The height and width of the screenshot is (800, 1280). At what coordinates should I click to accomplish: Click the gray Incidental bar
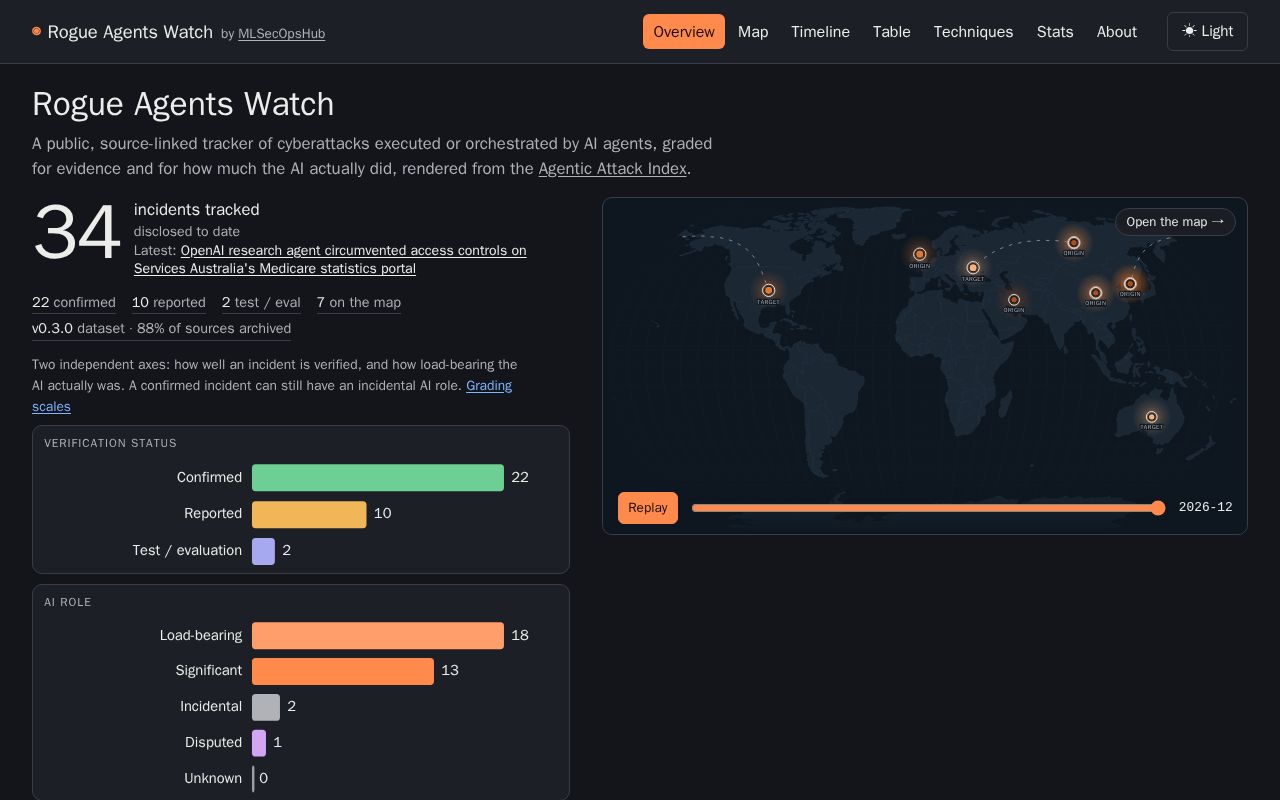point(266,707)
